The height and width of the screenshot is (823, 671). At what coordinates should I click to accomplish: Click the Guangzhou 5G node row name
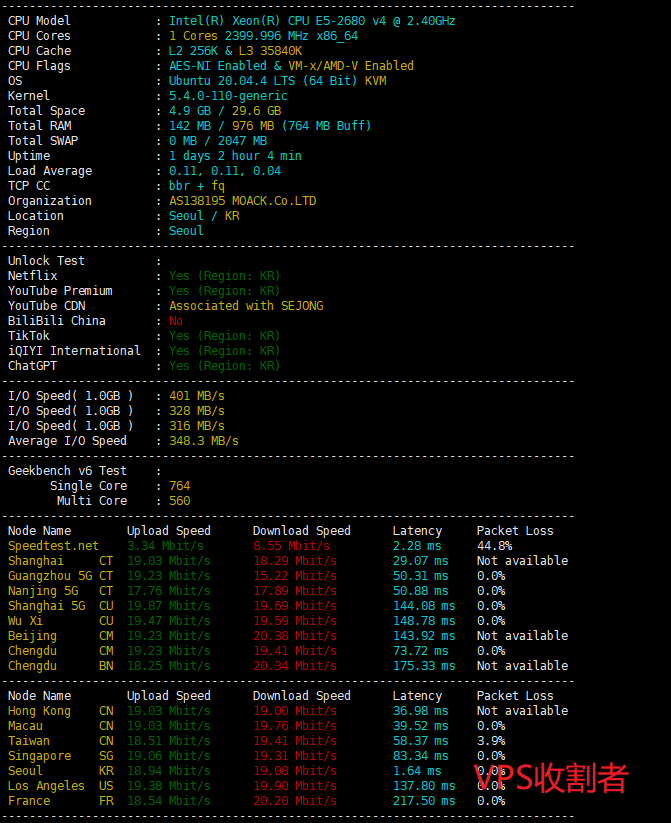point(47,576)
